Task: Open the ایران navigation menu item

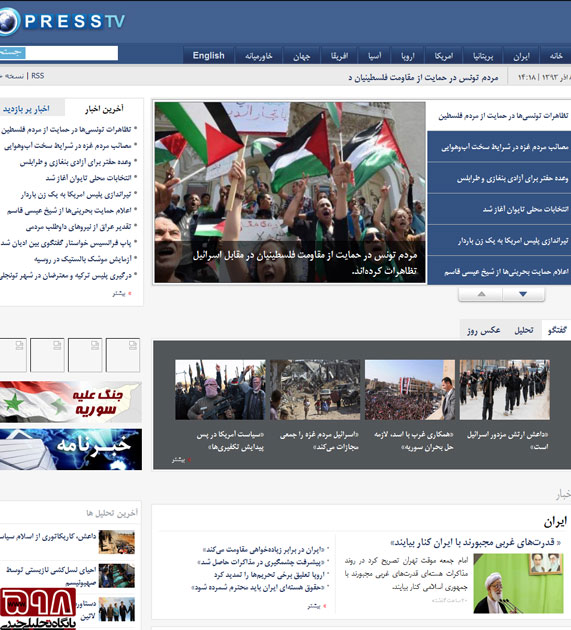Action: point(521,56)
